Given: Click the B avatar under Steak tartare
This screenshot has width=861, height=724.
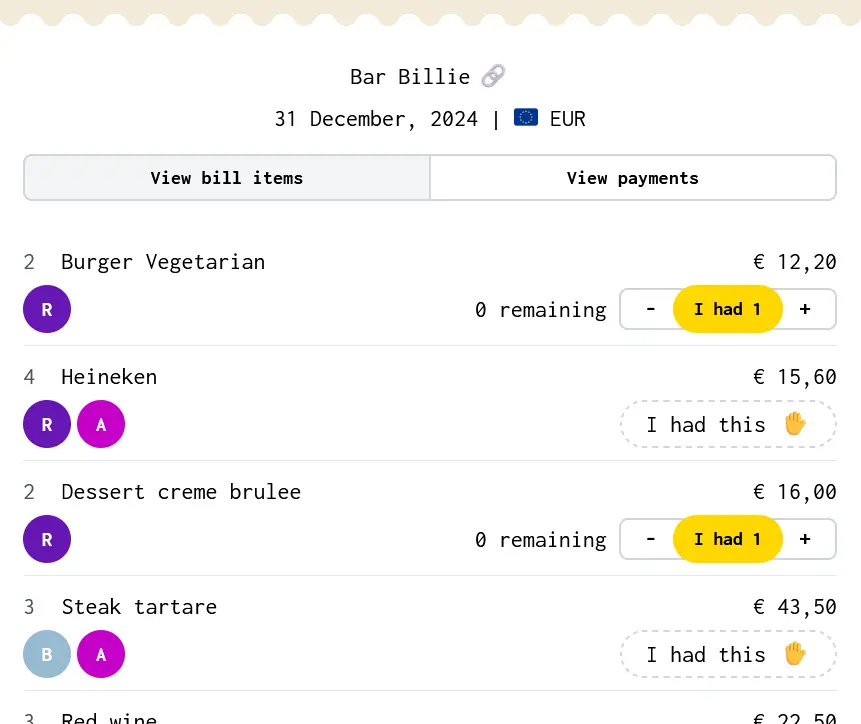Looking at the screenshot, I should click(x=47, y=654).
